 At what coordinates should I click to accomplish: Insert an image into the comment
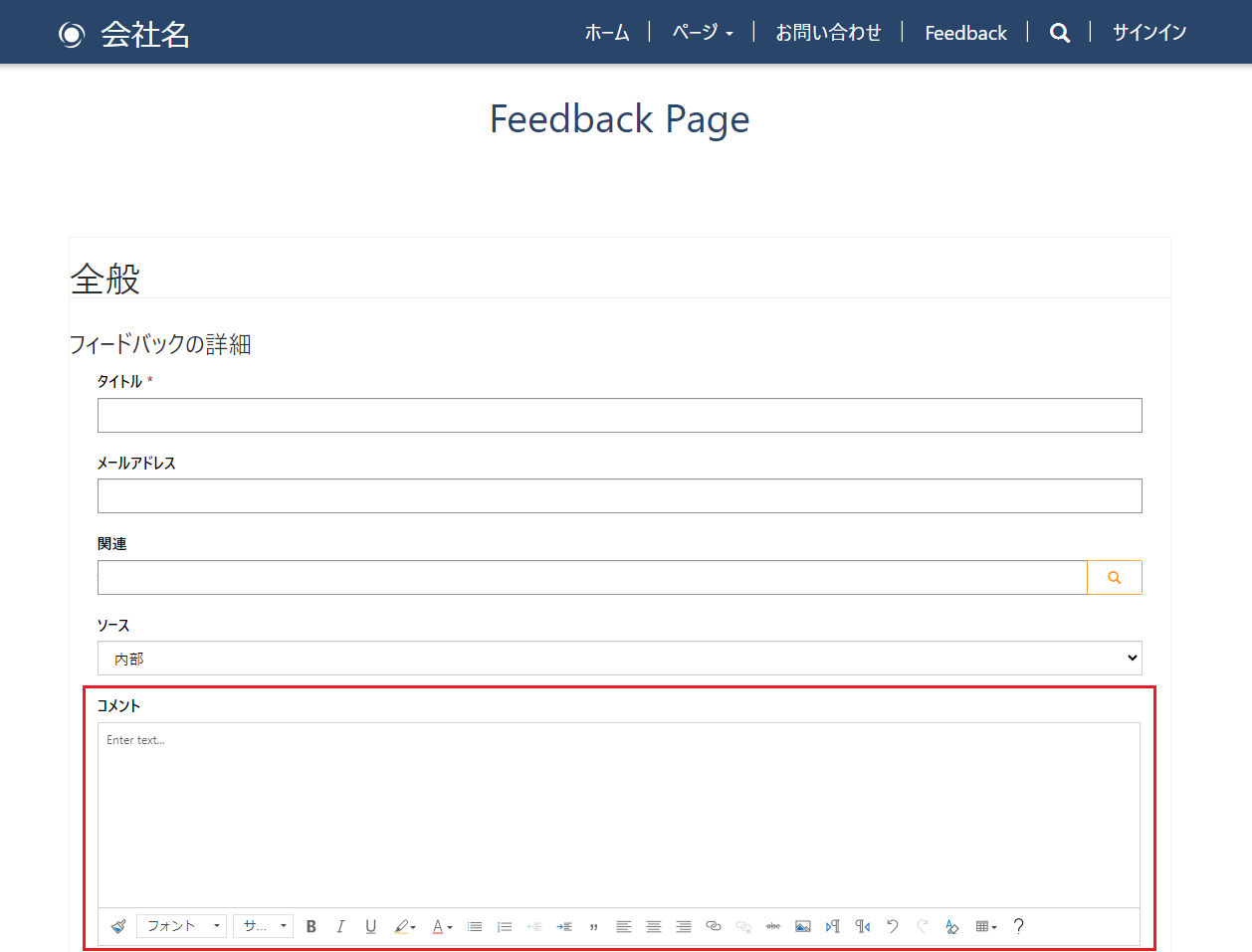point(803,926)
